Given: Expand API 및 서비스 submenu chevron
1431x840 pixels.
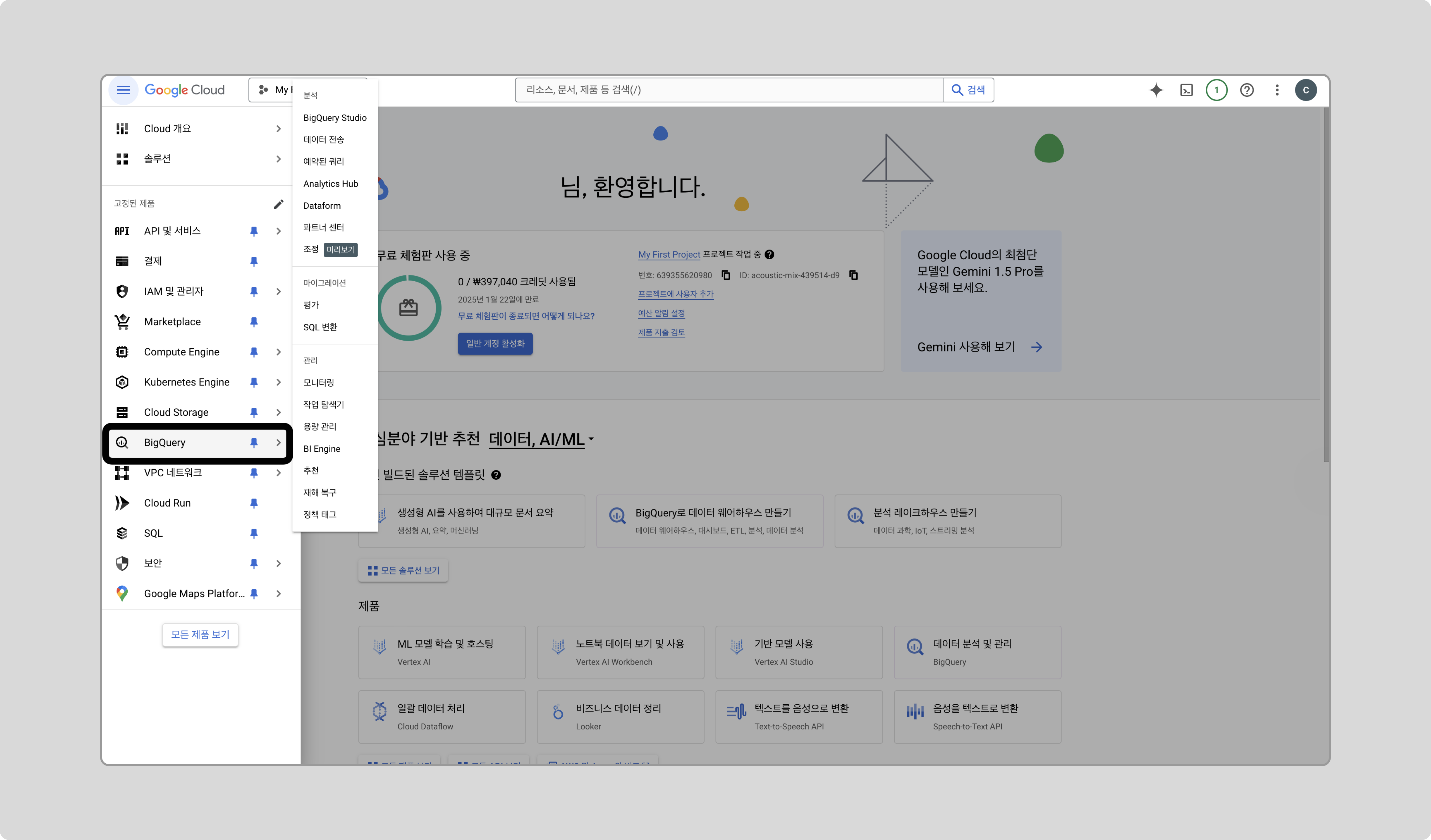Looking at the screenshot, I should 278,231.
